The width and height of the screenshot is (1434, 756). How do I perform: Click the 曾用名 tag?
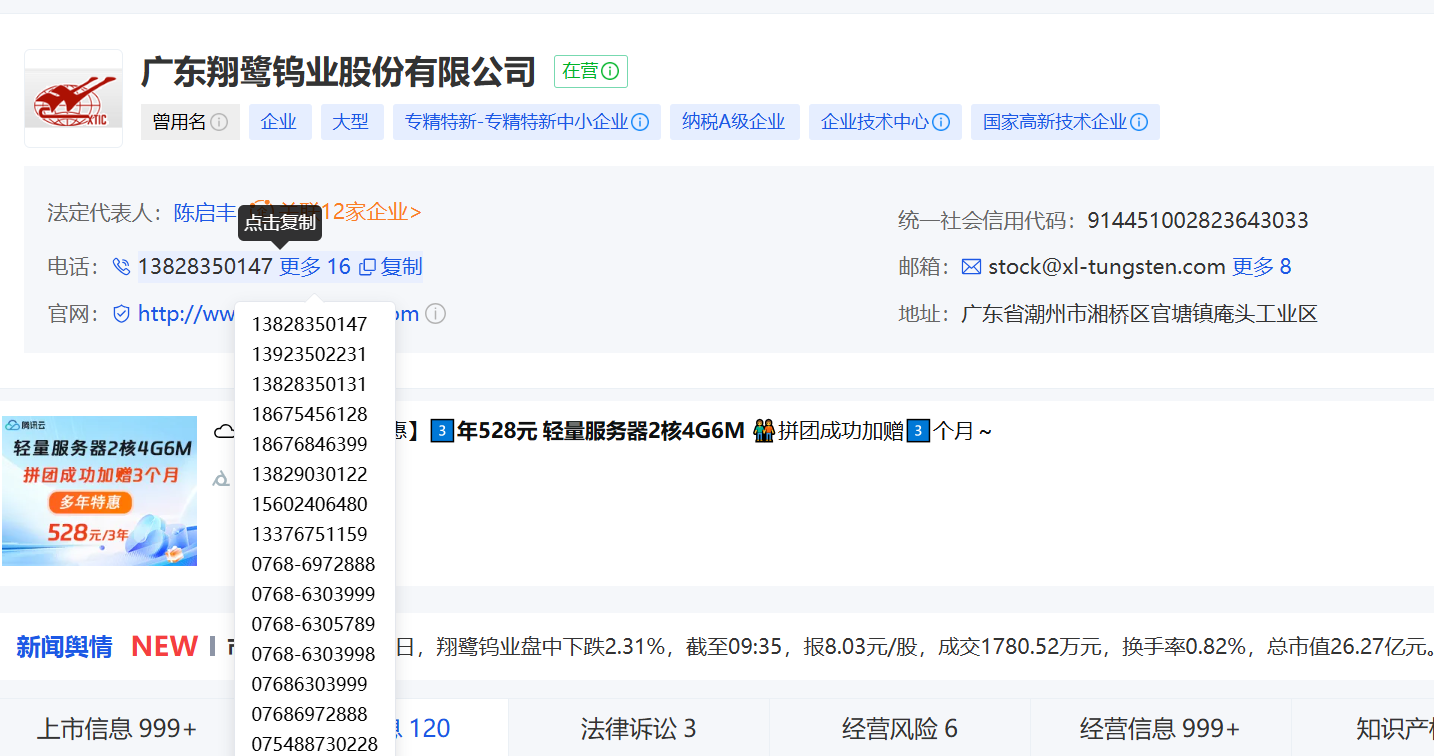(190, 122)
